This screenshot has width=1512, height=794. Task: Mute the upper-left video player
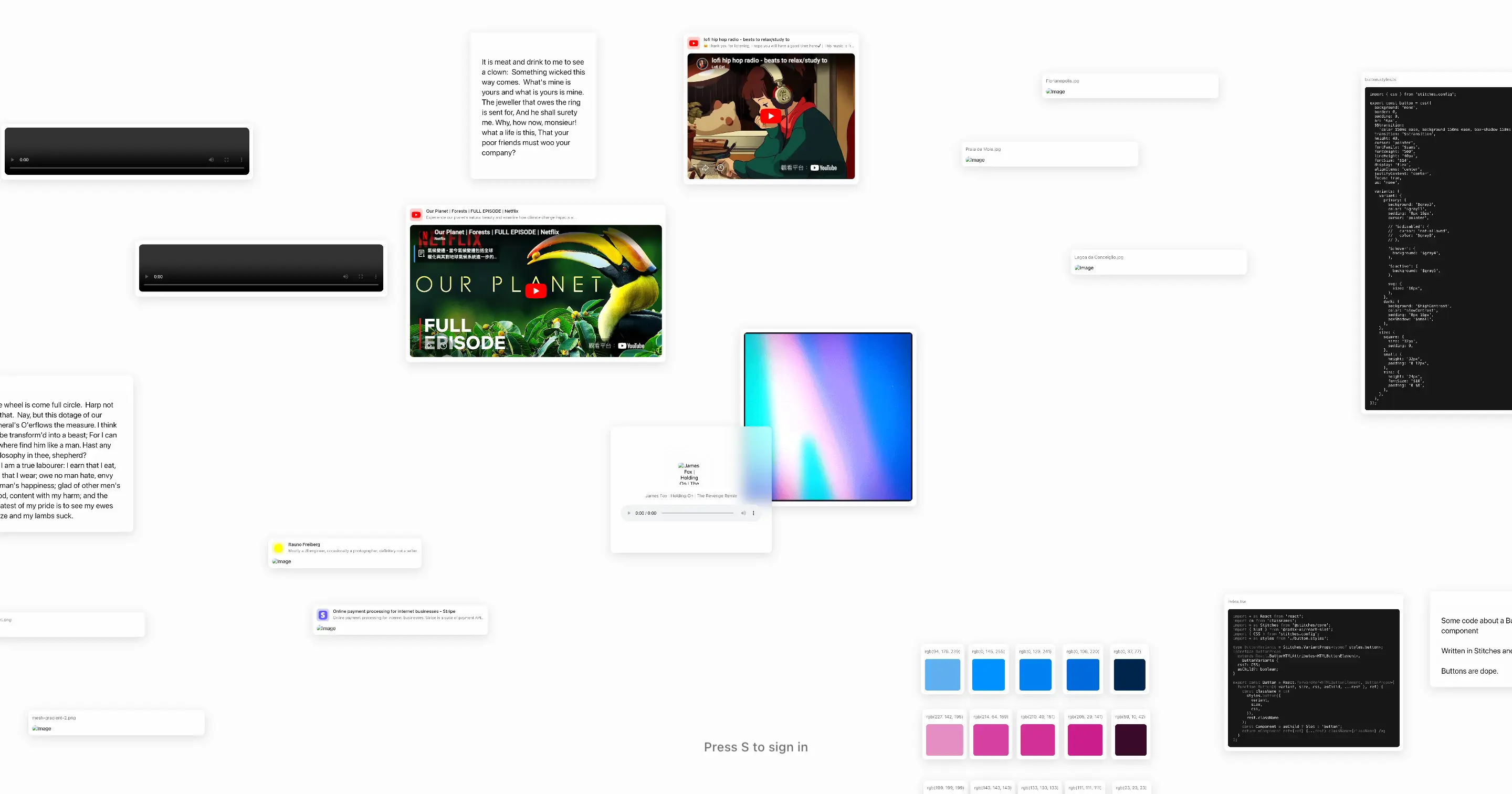click(211, 160)
